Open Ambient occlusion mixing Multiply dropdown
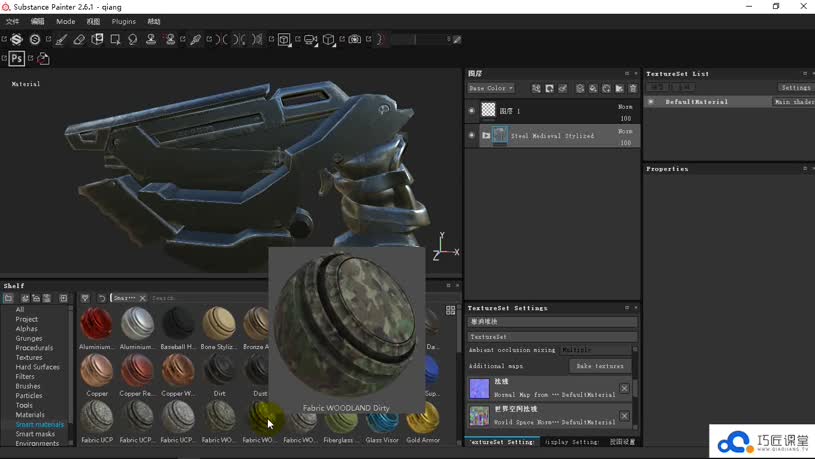Viewport: 815px width, 459px height. click(596, 350)
